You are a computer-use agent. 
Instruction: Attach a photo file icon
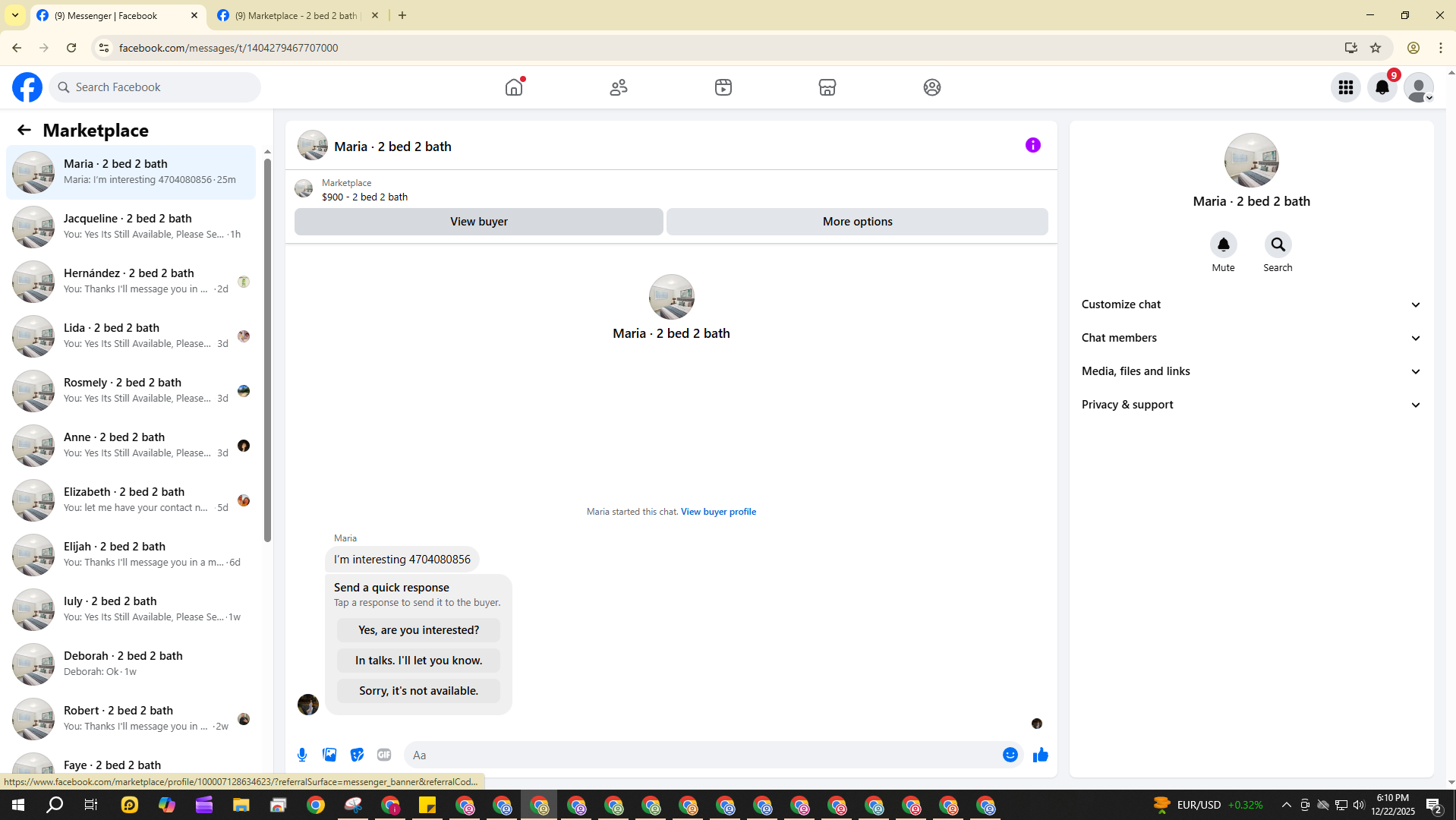click(329, 755)
